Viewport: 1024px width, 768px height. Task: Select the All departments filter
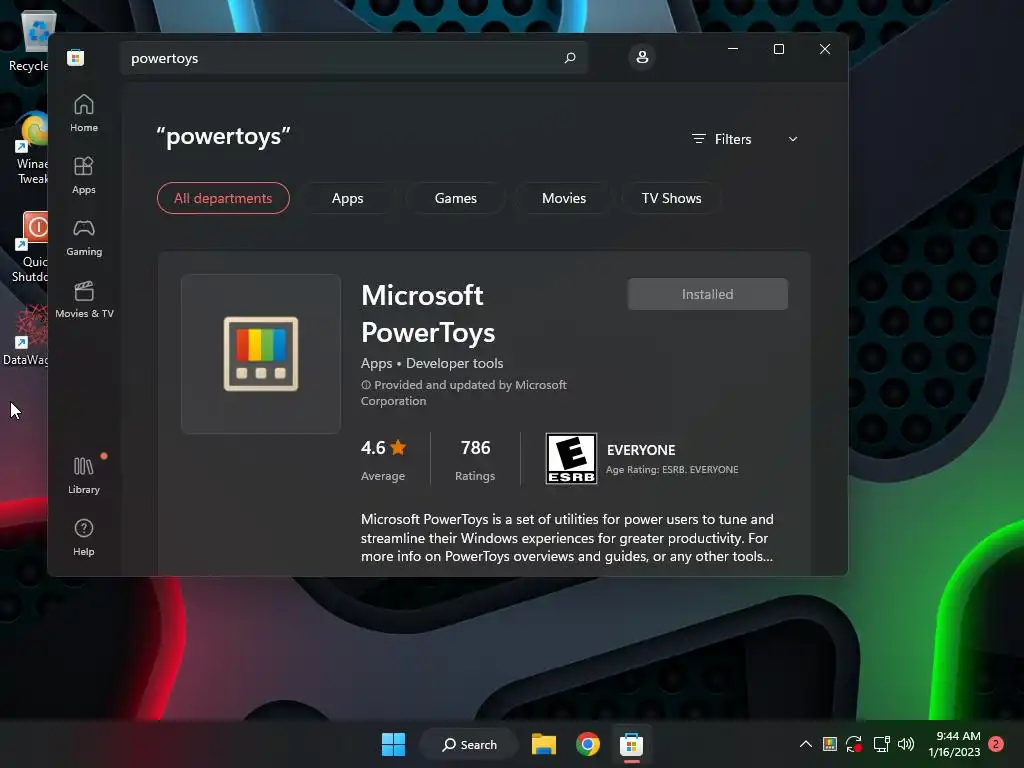click(x=223, y=198)
